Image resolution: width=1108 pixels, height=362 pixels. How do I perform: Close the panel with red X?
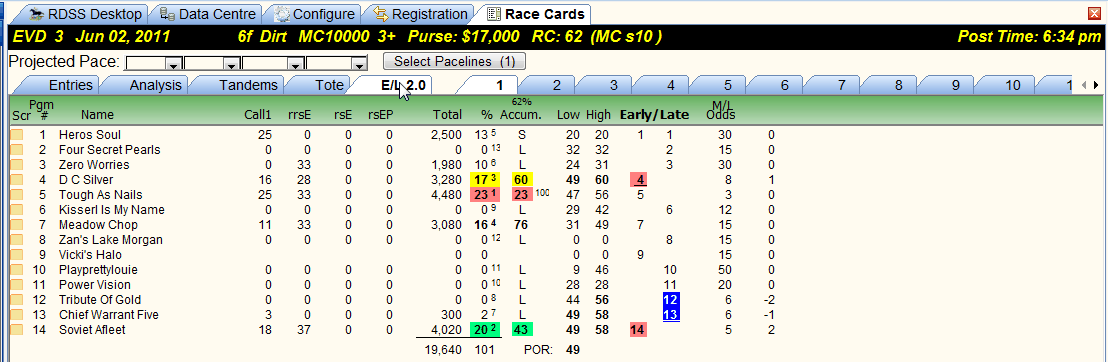[1095, 13]
